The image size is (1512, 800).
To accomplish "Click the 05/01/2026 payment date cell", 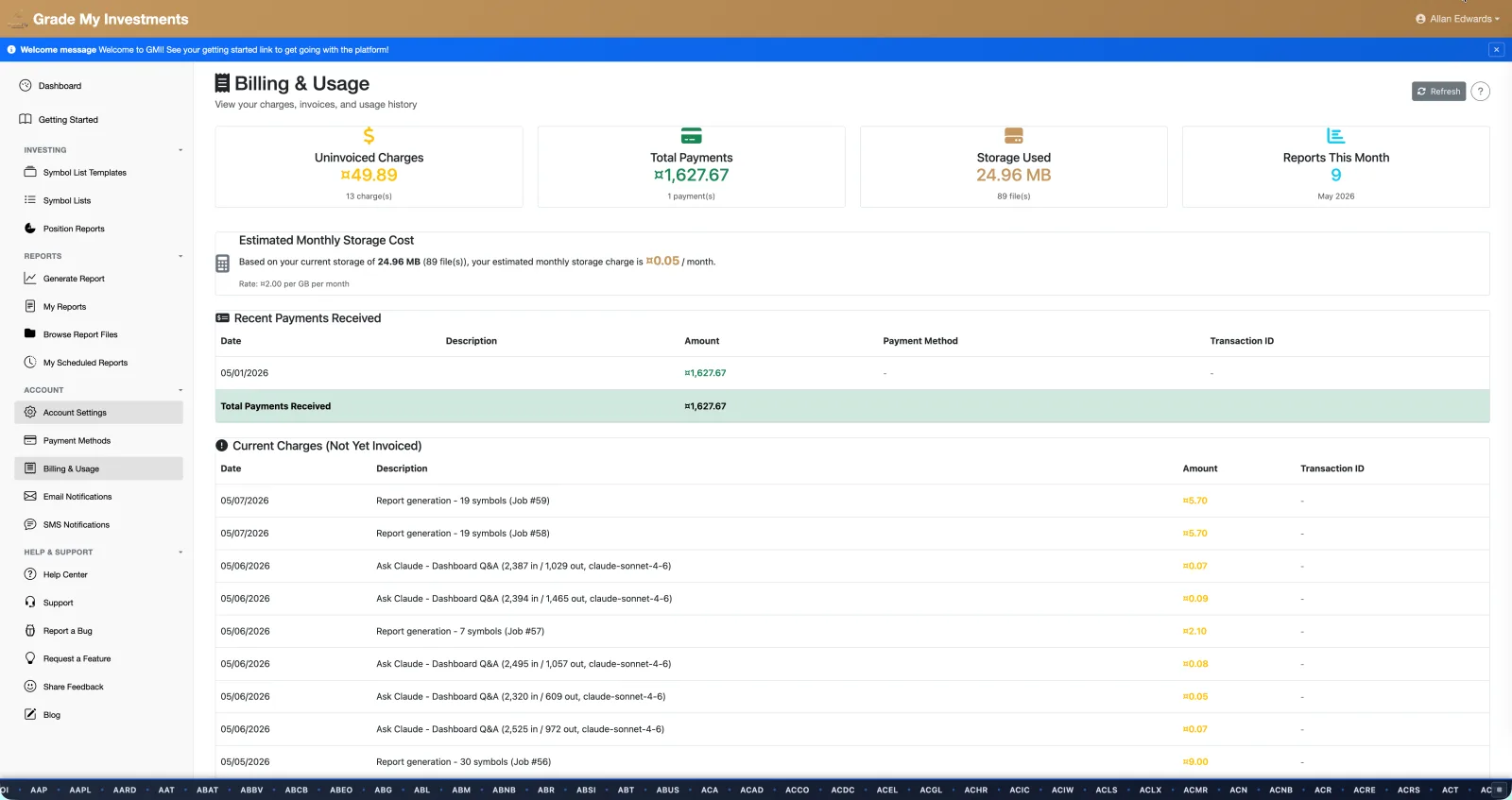I will click(245, 373).
